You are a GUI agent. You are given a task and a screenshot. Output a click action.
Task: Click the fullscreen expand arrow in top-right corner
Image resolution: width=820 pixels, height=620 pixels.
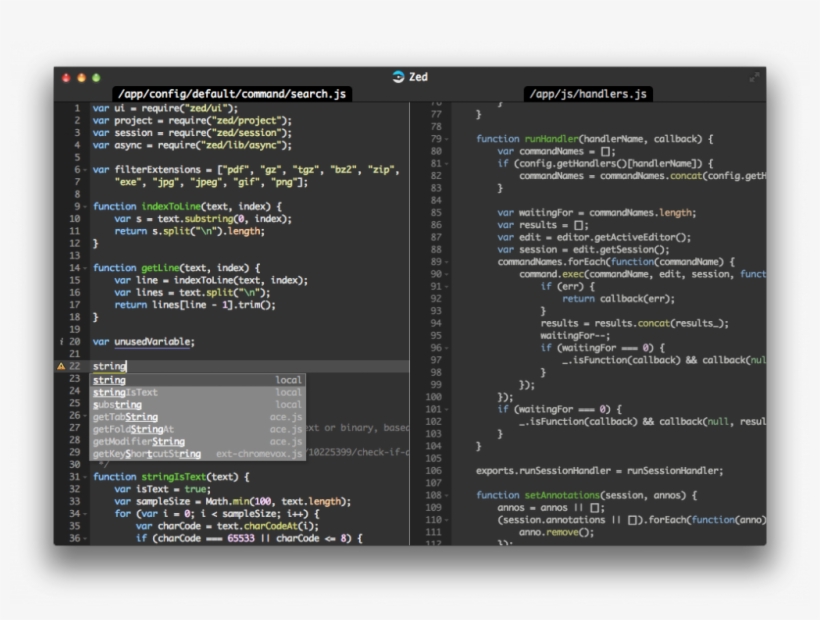tap(756, 76)
